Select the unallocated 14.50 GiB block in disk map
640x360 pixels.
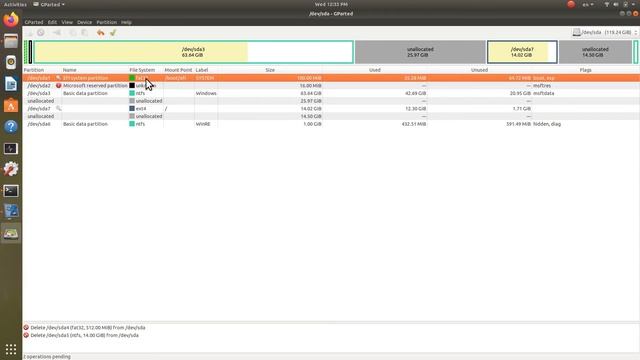pyautogui.click(x=595, y=52)
